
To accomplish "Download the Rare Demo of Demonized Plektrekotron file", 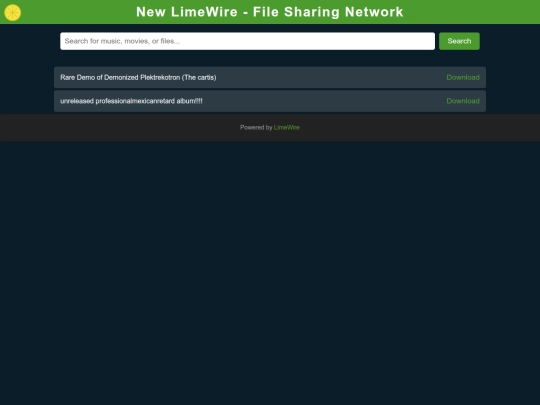I will [463, 77].
